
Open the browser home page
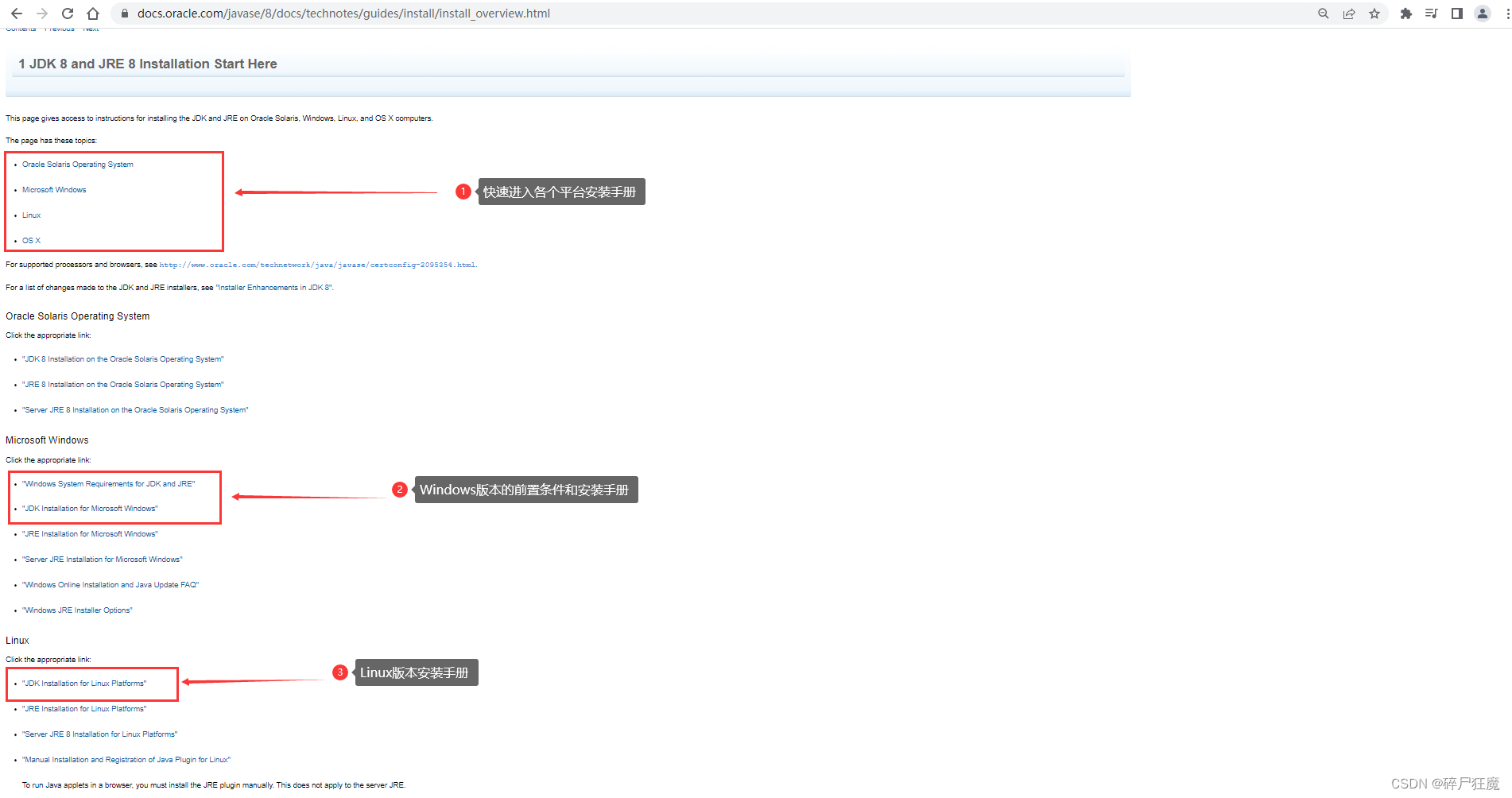point(93,14)
